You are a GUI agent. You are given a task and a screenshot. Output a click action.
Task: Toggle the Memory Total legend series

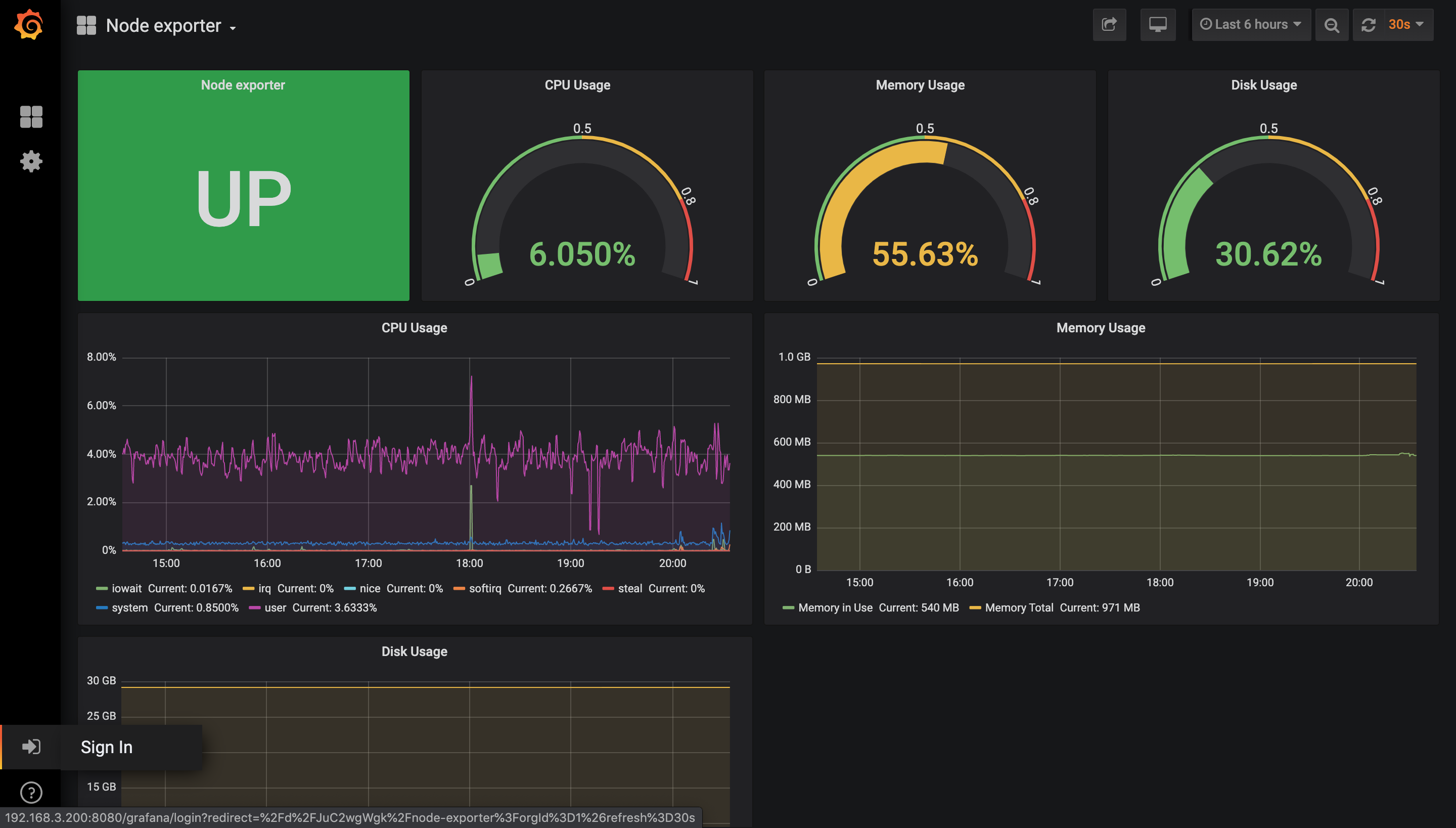1019,608
